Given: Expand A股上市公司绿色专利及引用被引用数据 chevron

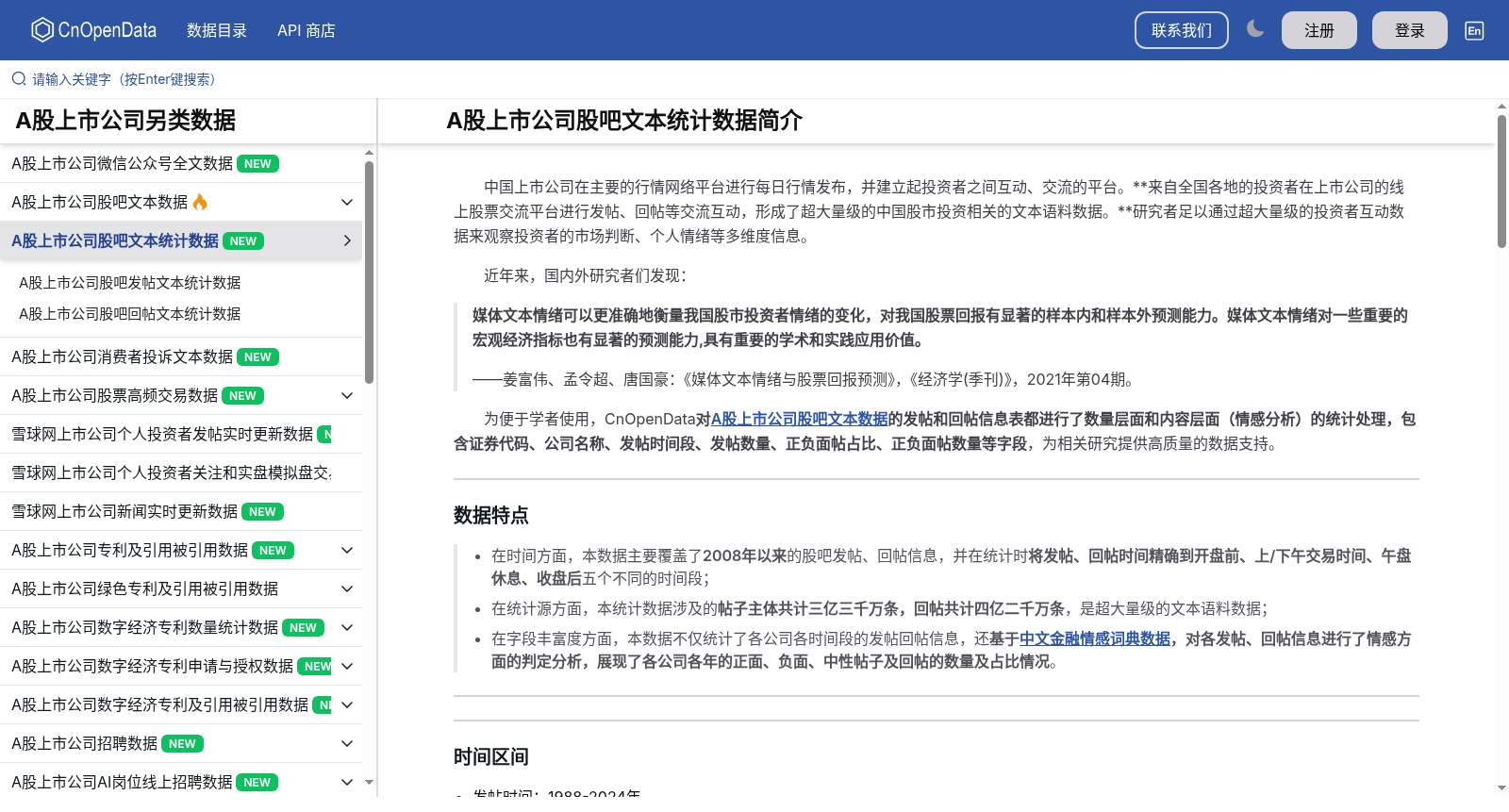Looking at the screenshot, I should pos(347,588).
